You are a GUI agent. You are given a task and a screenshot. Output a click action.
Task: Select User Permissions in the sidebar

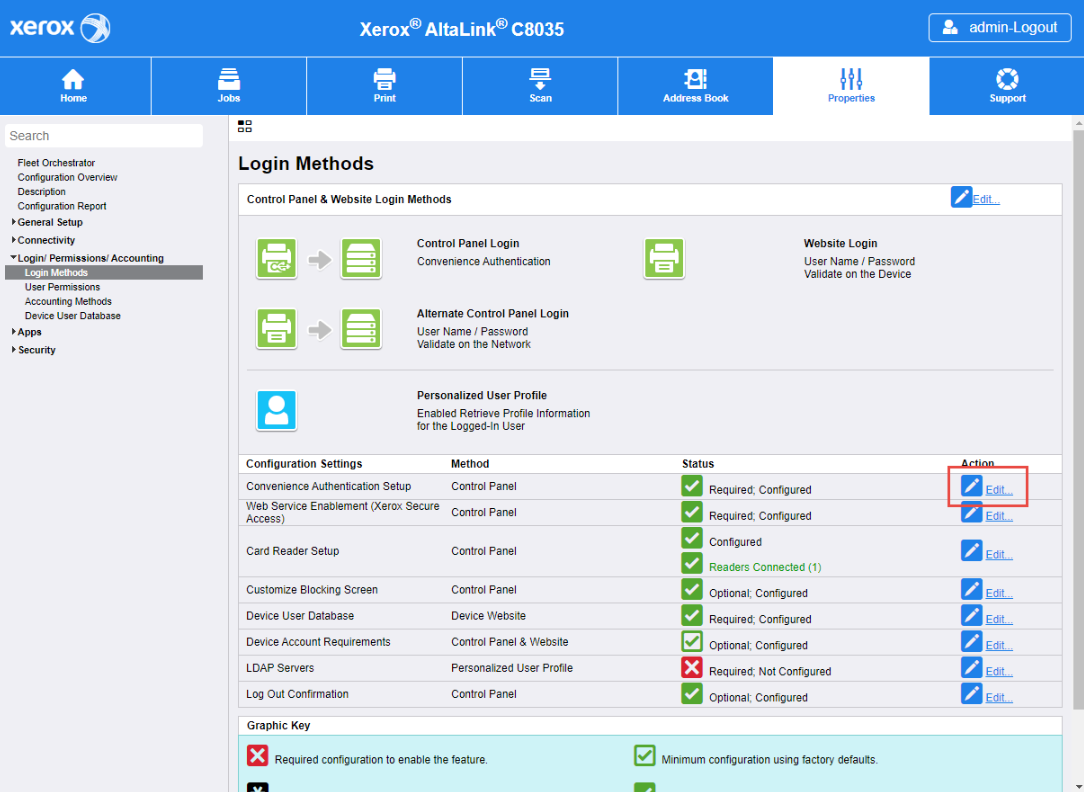pyautogui.click(x=62, y=287)
